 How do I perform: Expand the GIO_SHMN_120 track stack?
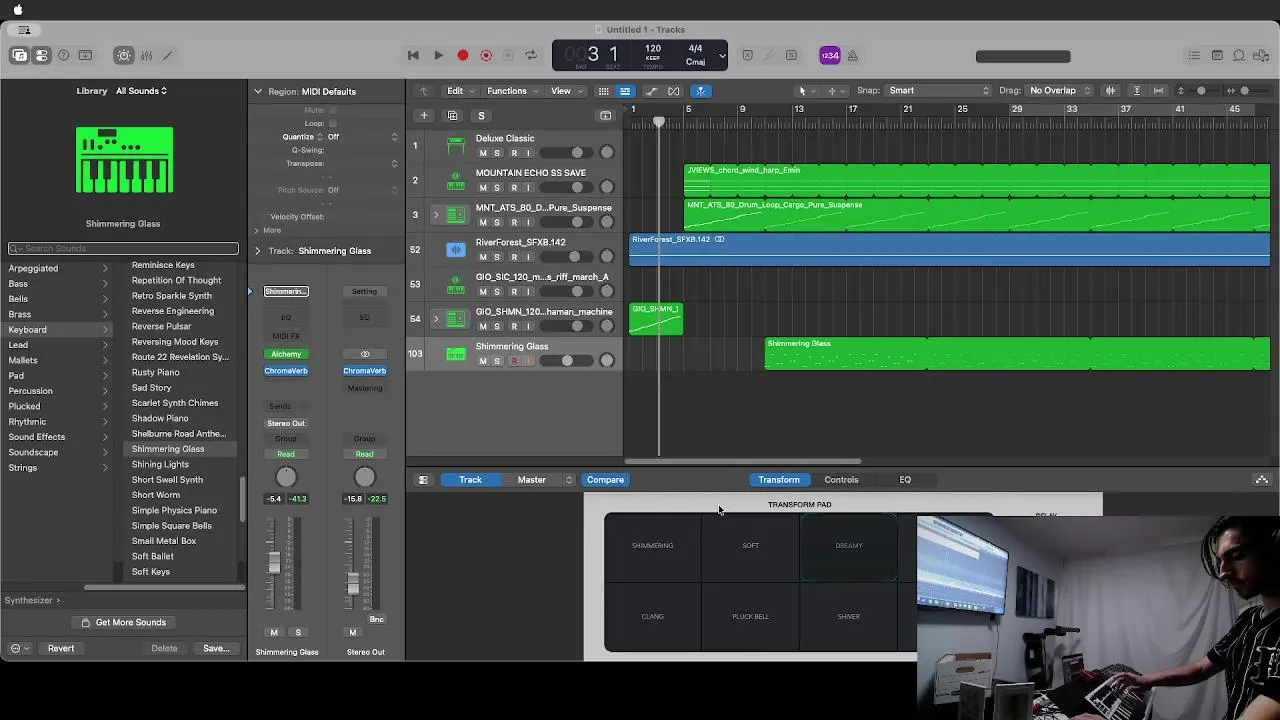[435, 319]
